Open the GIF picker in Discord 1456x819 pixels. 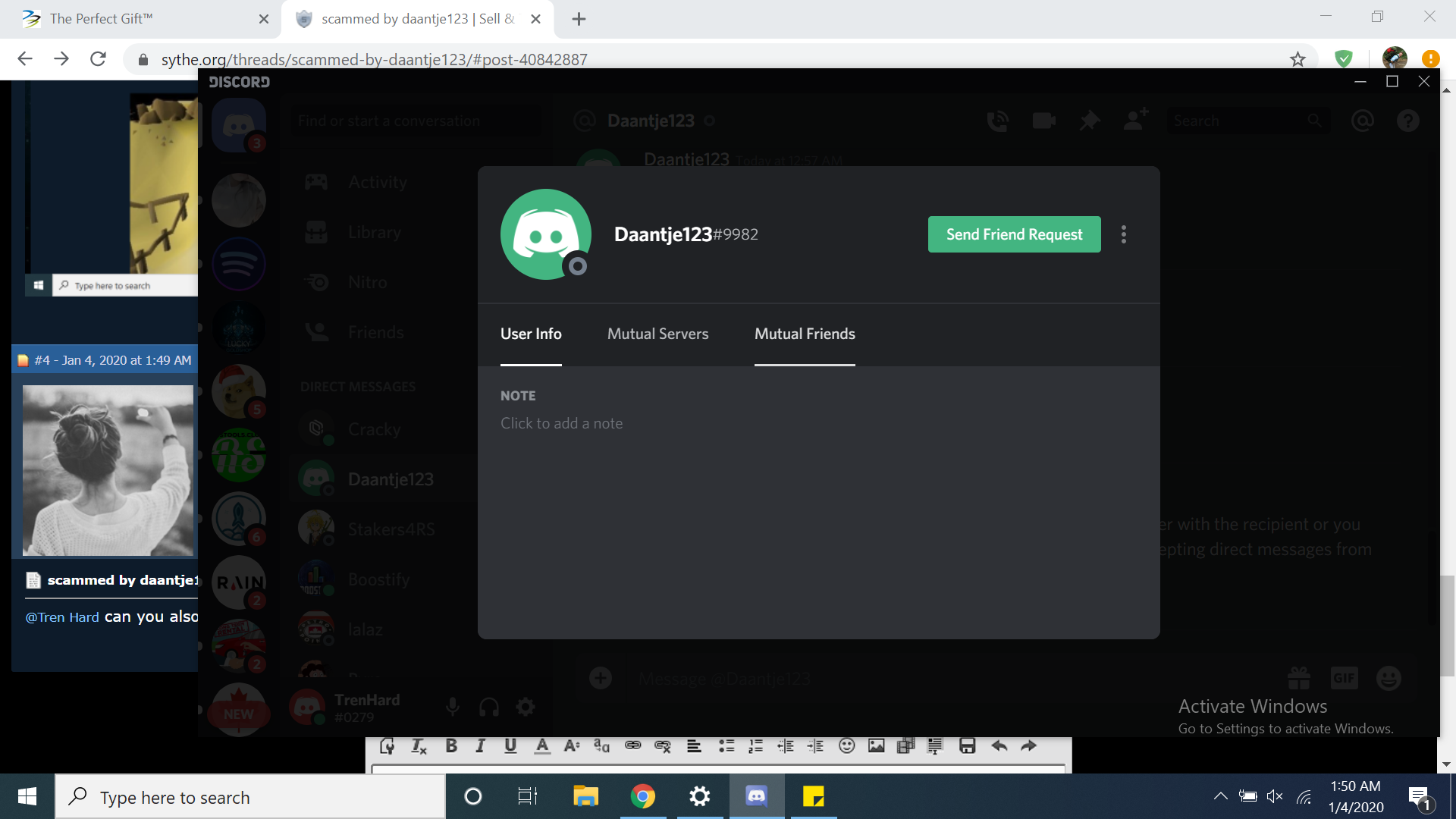(x=1344, y=678)
